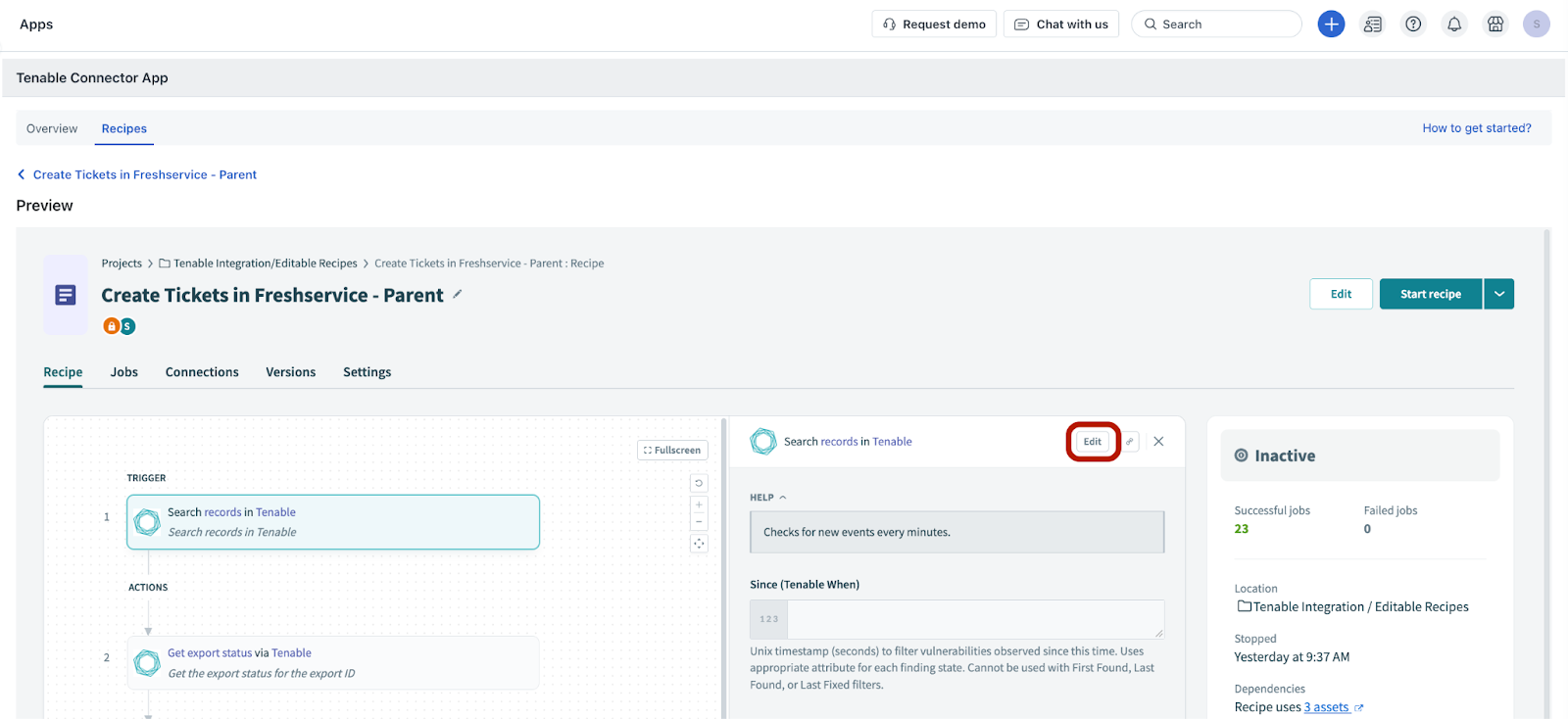
Task: Click the Chat with us button
Action: click(x=1061, y=24)
